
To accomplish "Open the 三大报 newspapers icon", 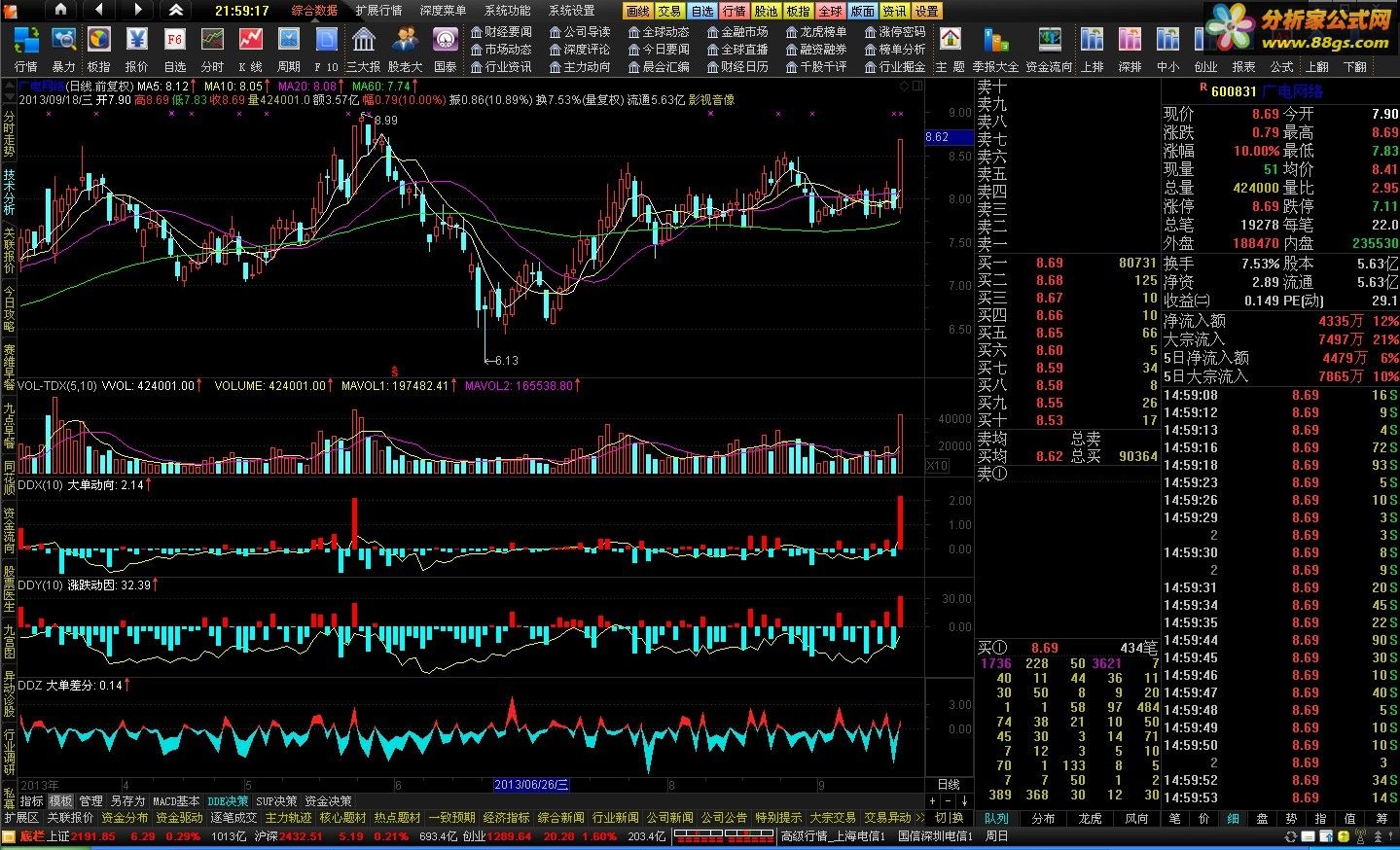I will point(364,50).
